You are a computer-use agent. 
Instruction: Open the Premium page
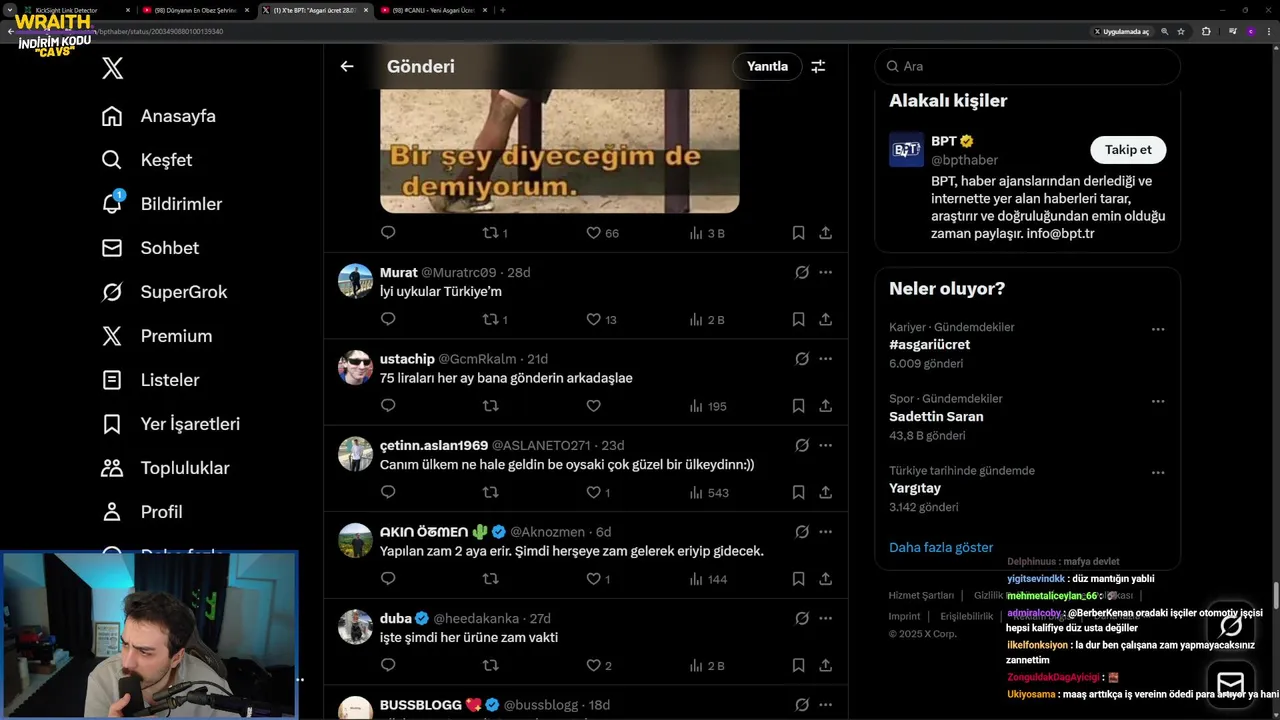click(x=157, y=336)
